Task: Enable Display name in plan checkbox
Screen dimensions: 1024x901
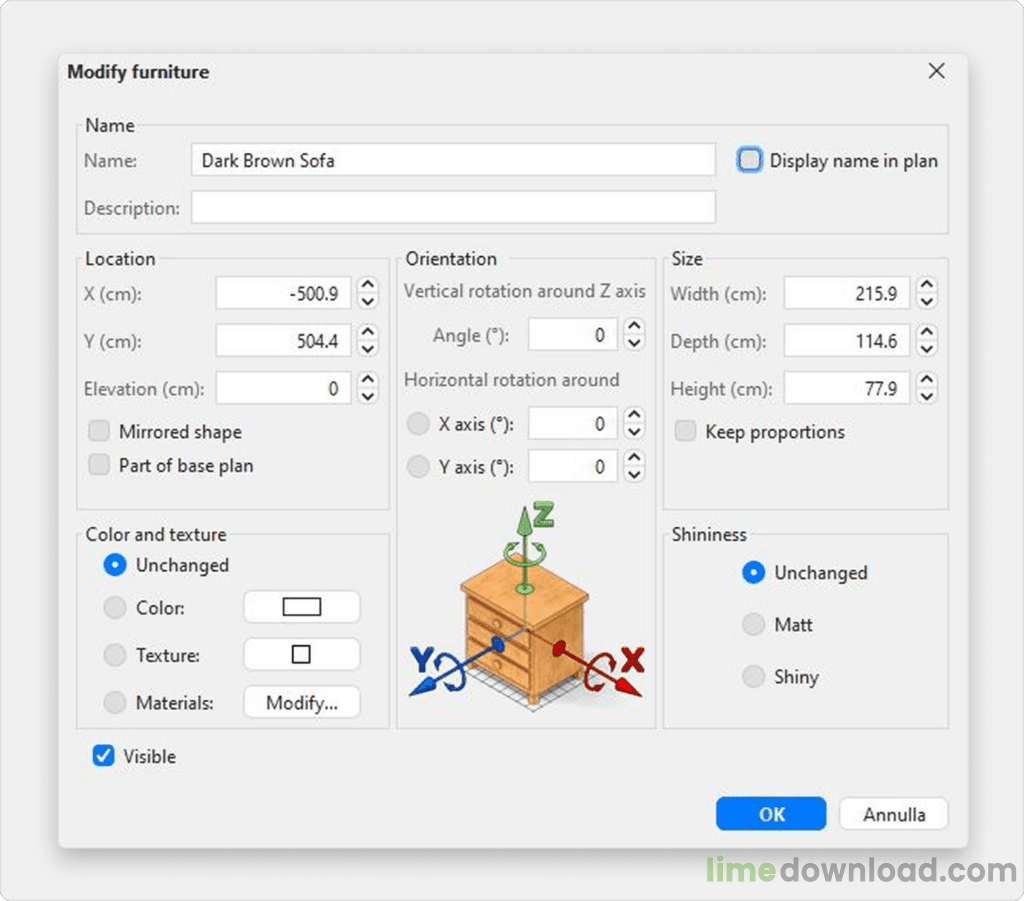Action: coord(749,160)
